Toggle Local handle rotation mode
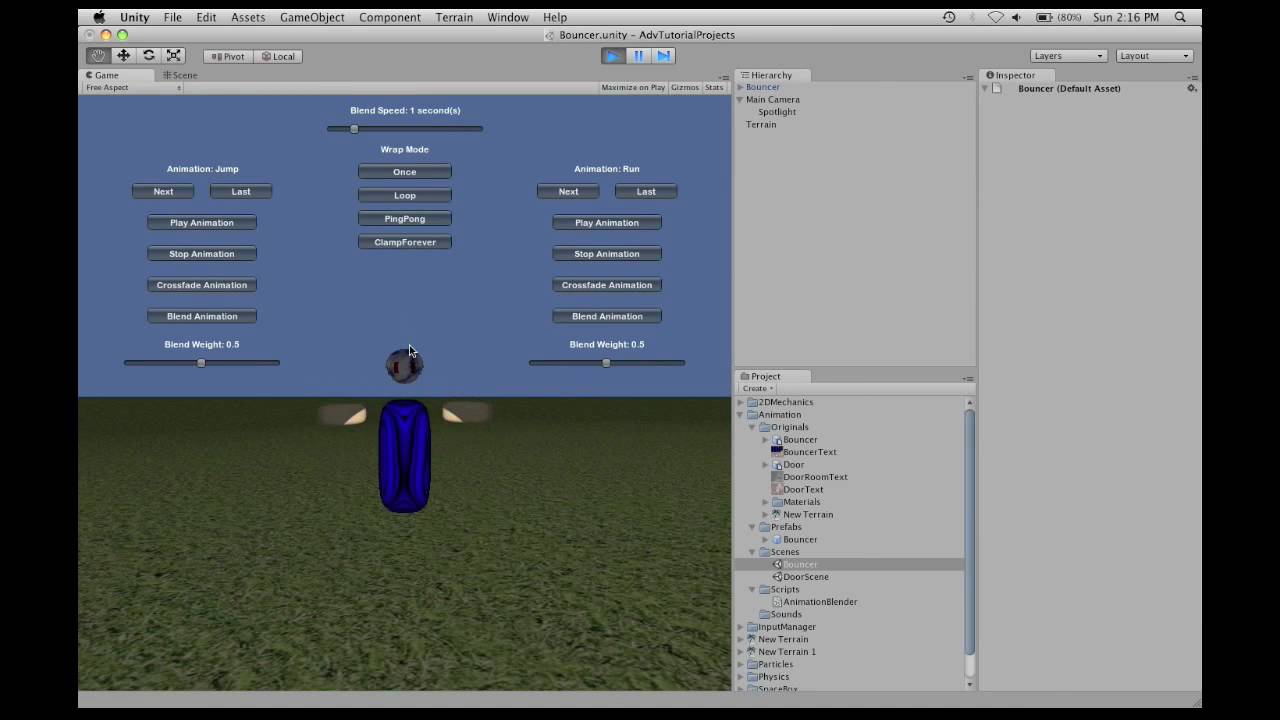 point(278,56)
